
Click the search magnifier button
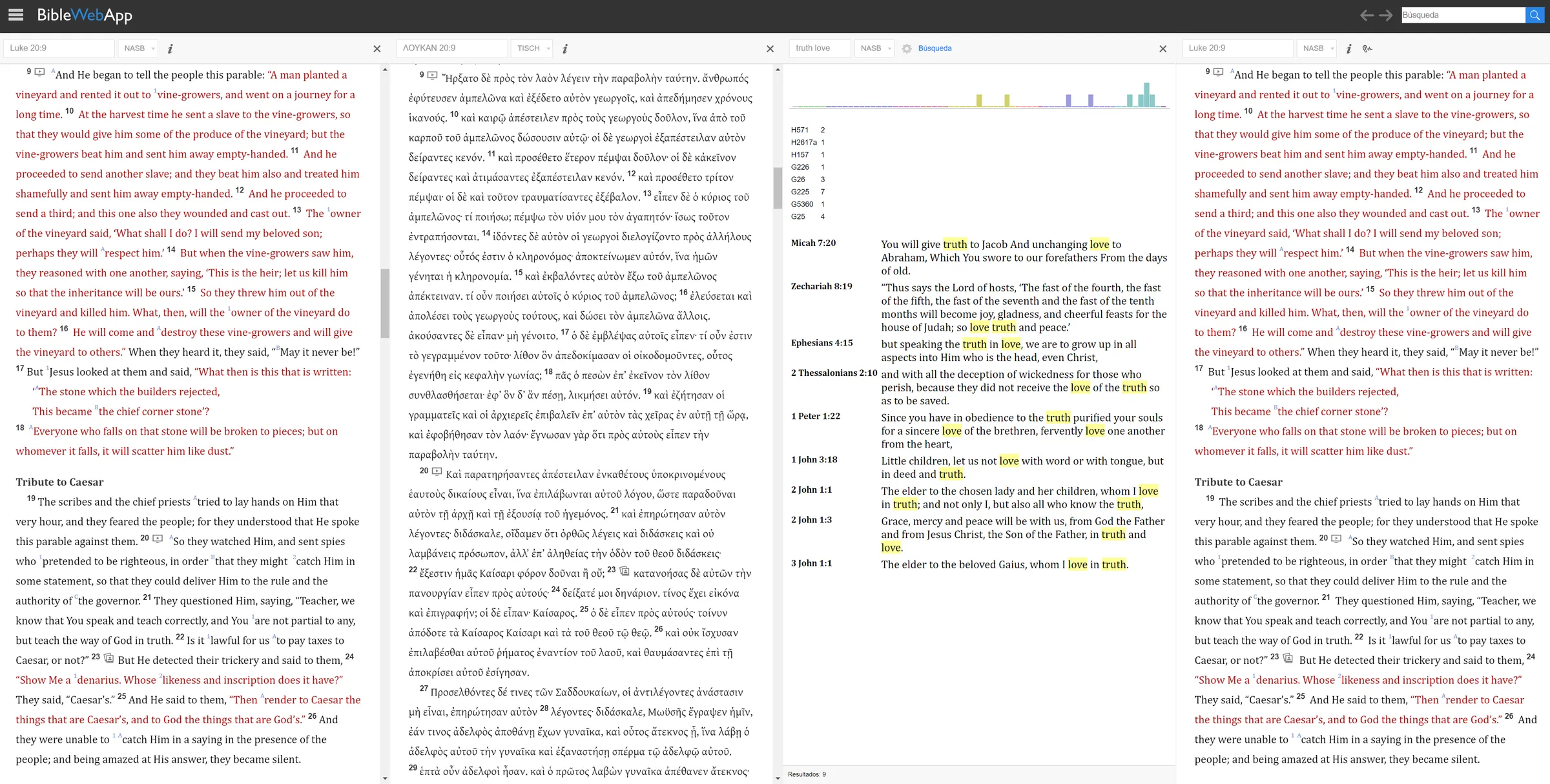(x=1535, y=14)
